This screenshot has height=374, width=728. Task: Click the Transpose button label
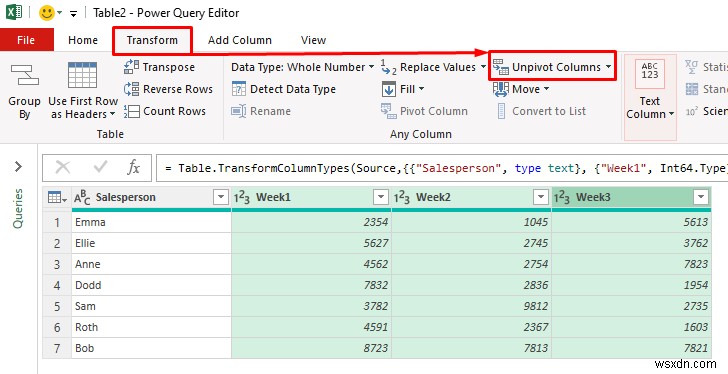pyautogui.click(x=169, y=67)
